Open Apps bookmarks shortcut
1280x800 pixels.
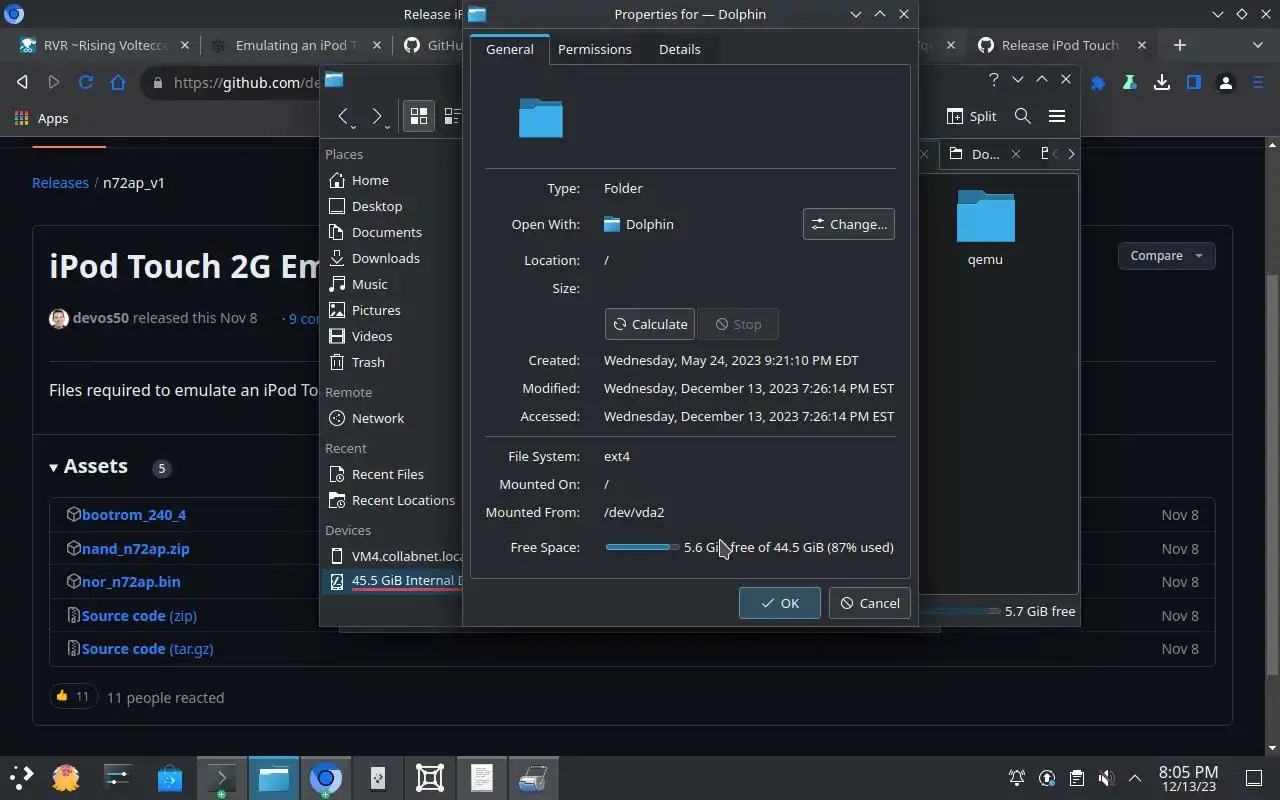tap(42, 118)
